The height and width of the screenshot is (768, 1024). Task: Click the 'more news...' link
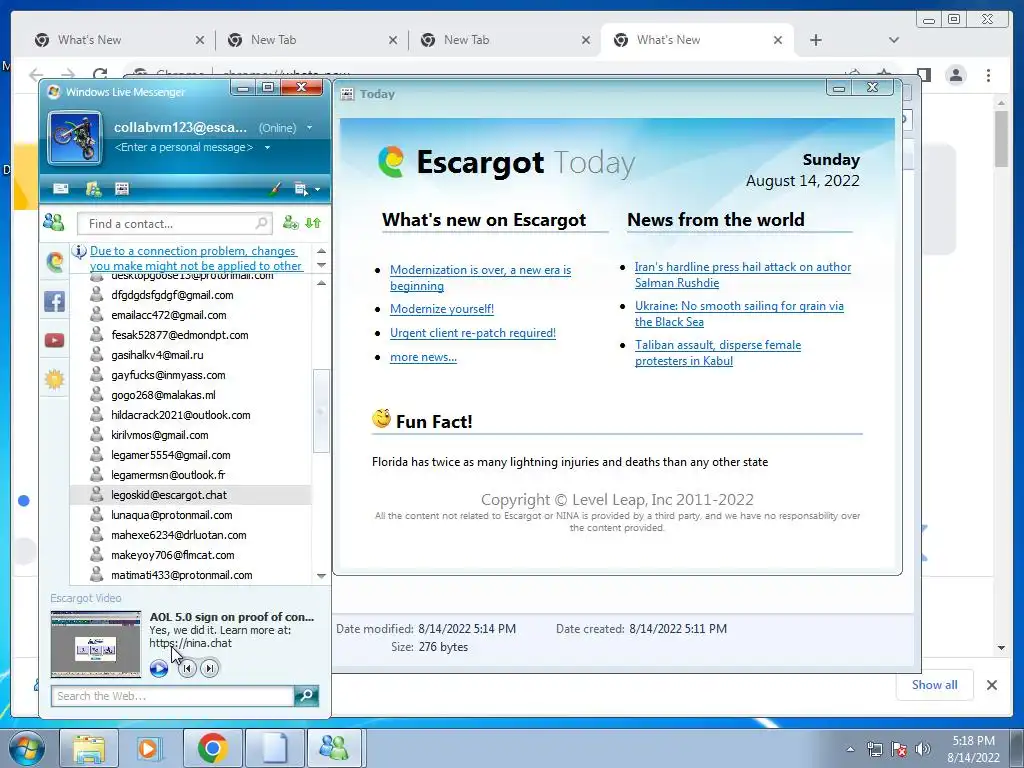423,357
